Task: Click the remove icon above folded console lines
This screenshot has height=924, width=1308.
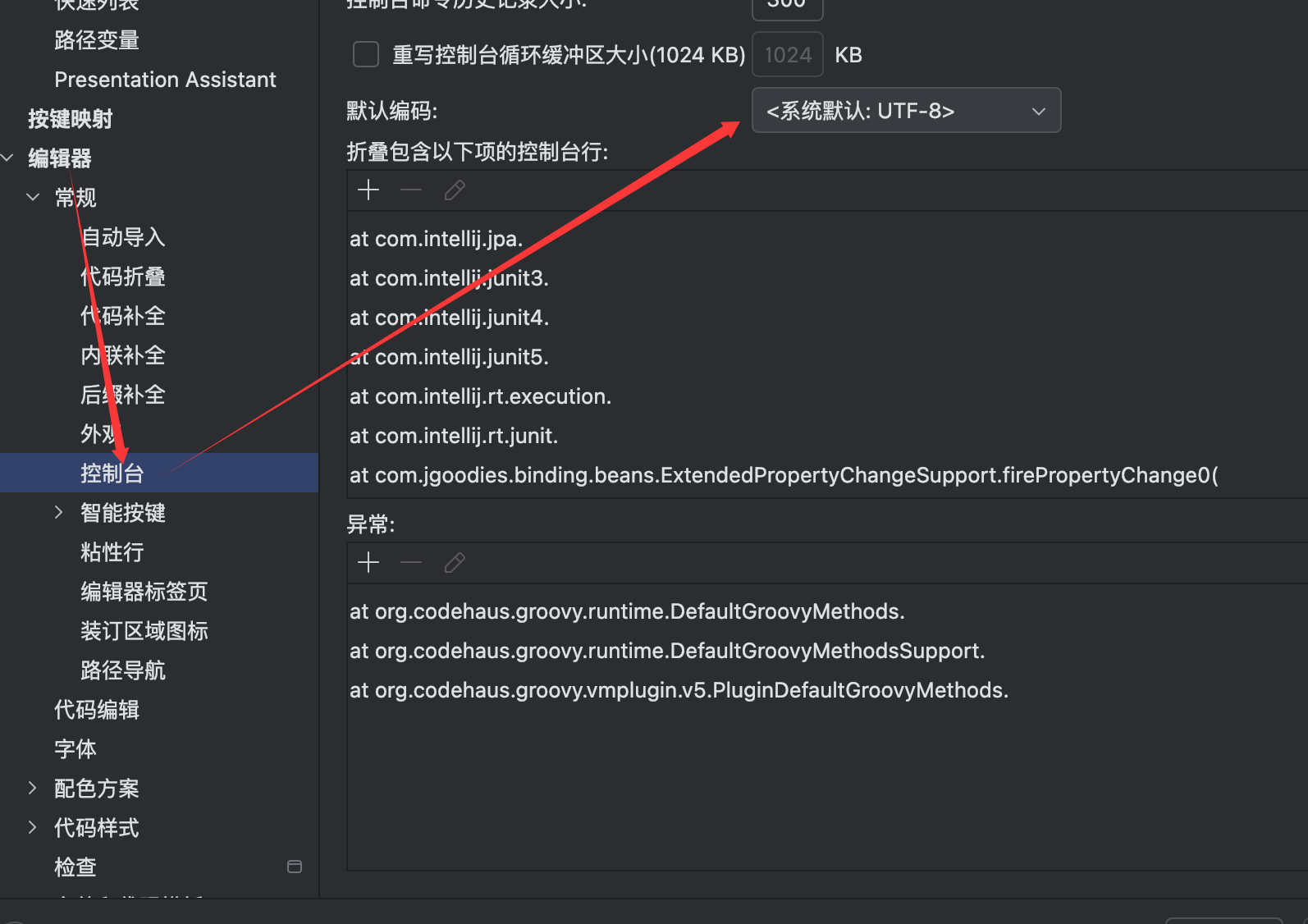Action: coord(411,190)
